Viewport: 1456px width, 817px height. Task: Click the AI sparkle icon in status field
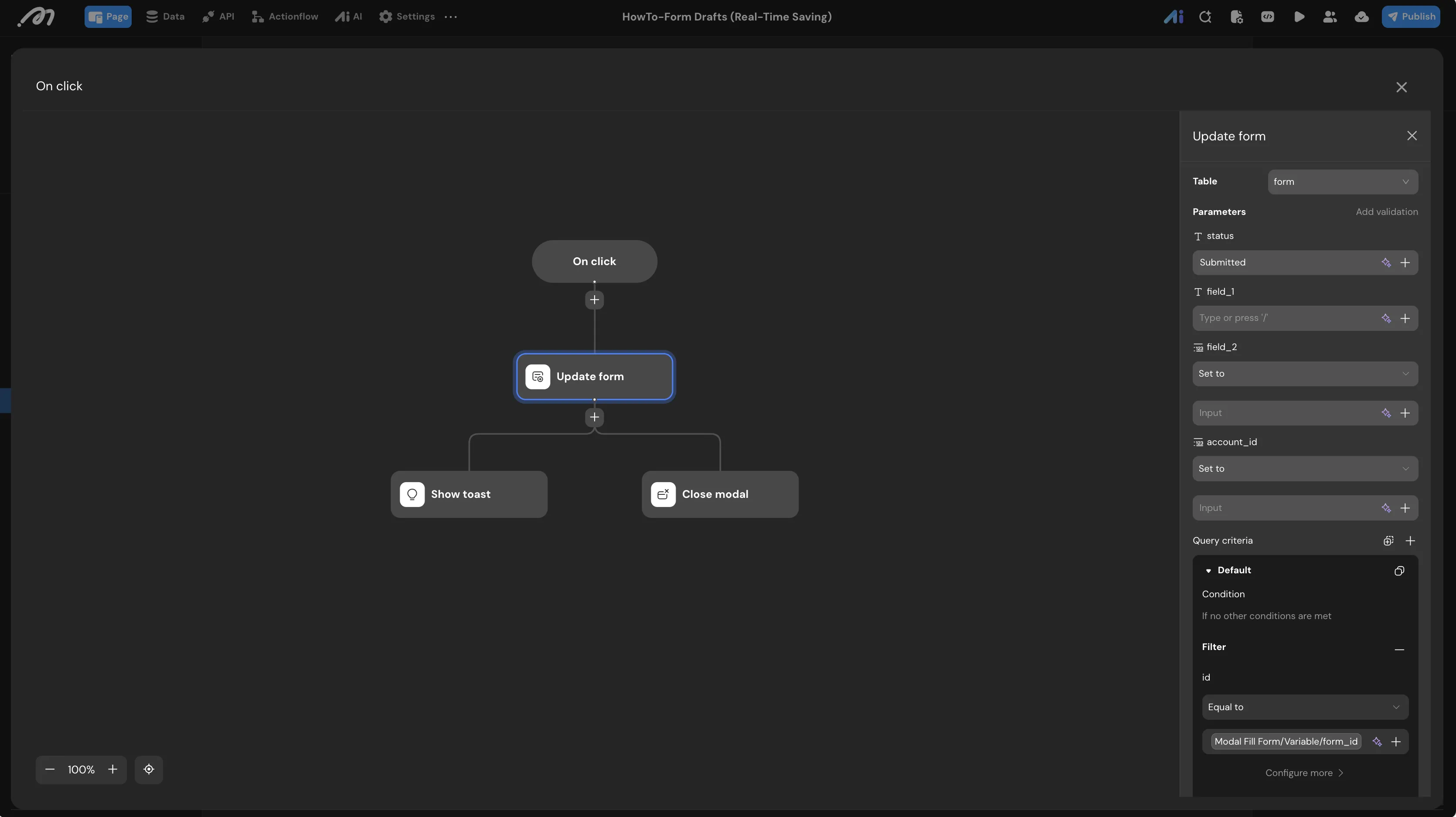1386,262
